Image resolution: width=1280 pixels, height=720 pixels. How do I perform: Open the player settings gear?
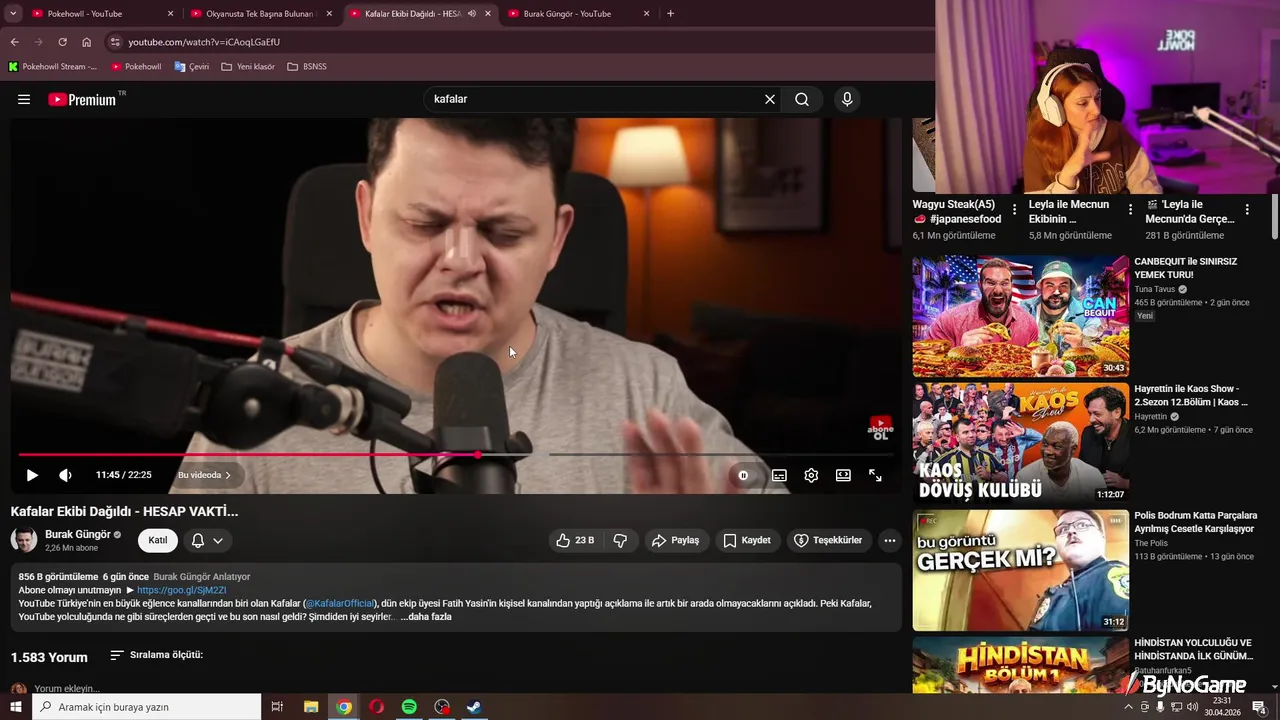811,475
